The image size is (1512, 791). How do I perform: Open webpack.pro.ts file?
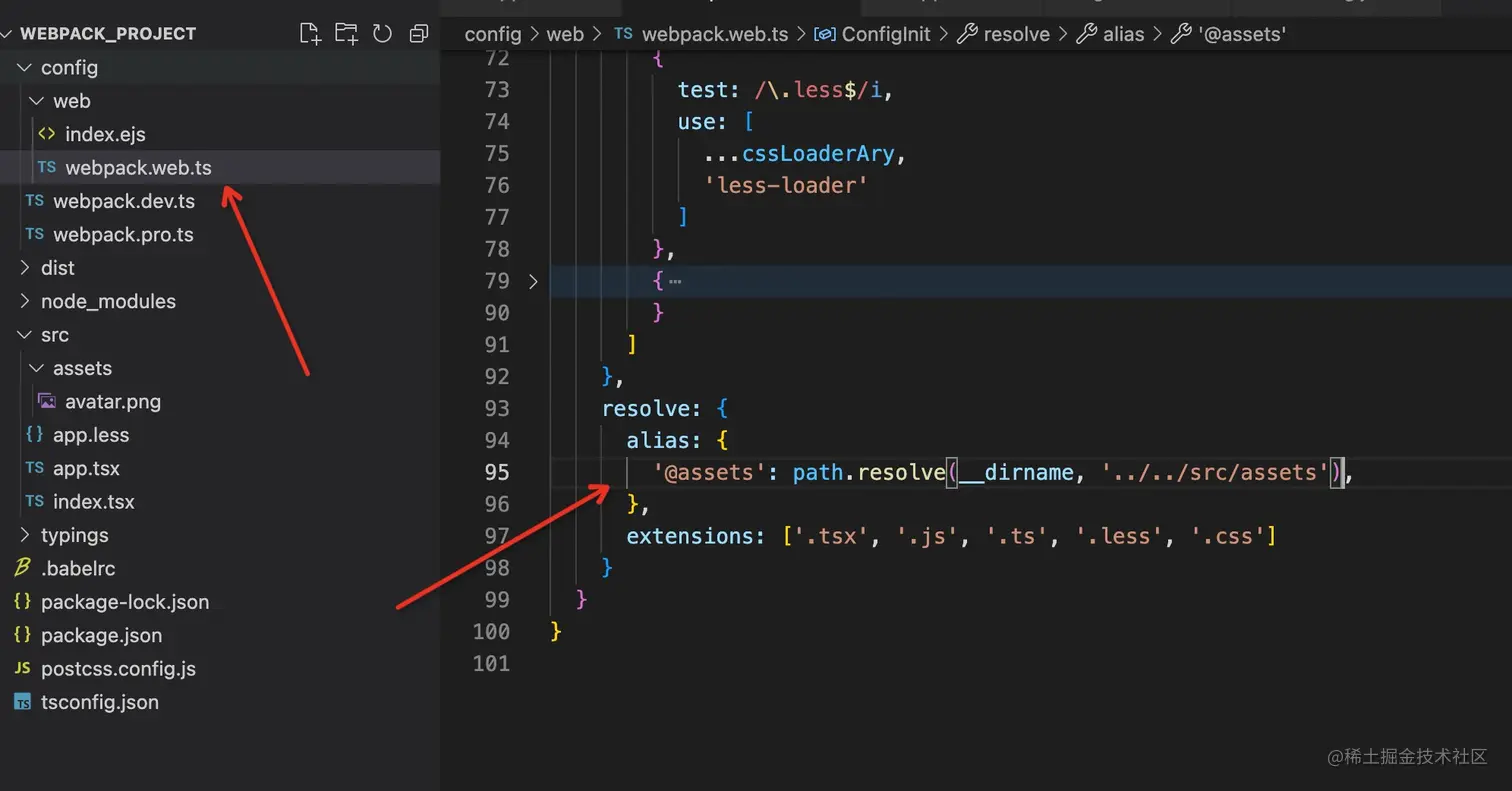(x=123, y=235)
